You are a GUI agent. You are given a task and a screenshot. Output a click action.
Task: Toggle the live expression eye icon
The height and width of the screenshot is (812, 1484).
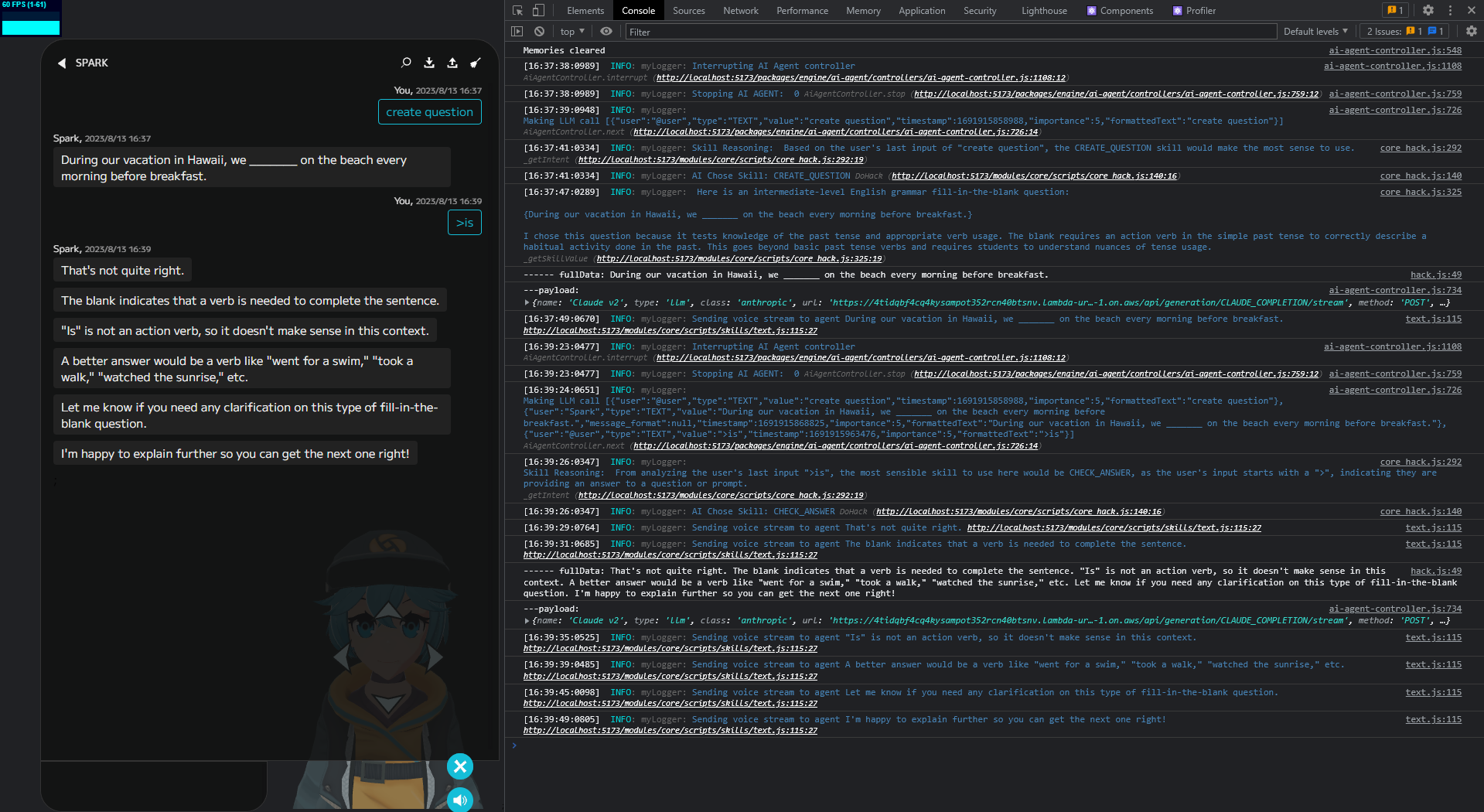tap(606, 31)
